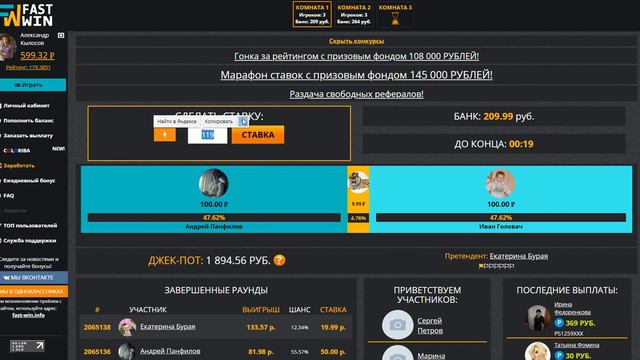Screen dimensions: 640x360
Task: Open Служба поддержки in the sidebar
Action: click(29, 240)
